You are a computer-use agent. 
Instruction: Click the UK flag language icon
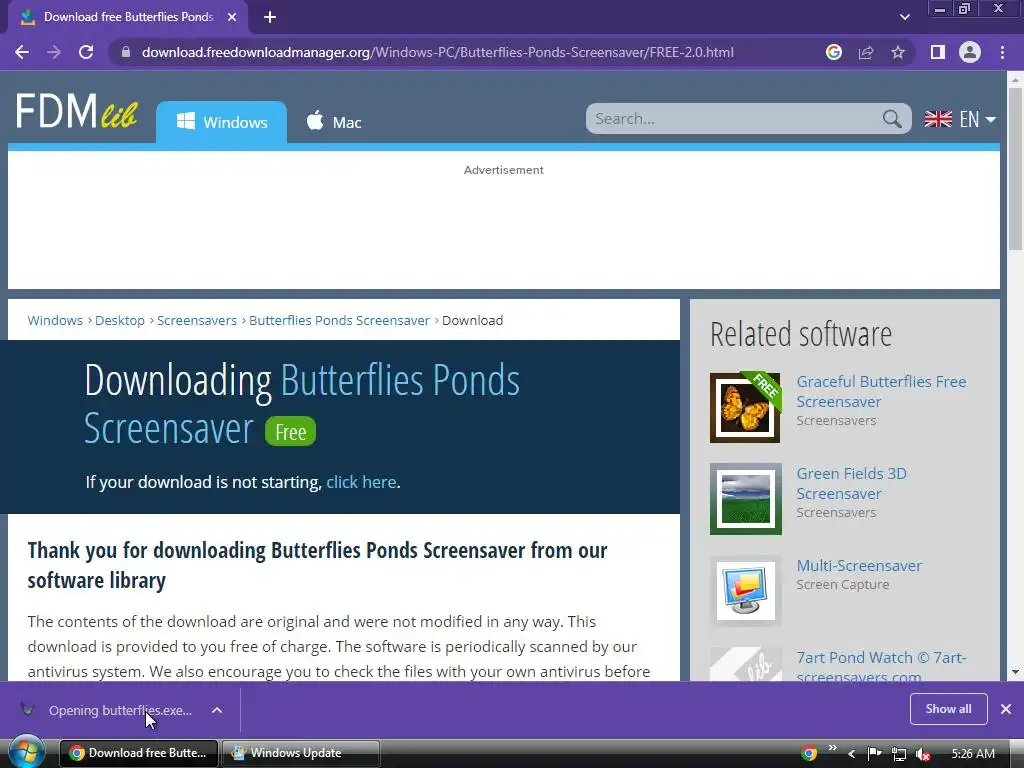(938, 119)
